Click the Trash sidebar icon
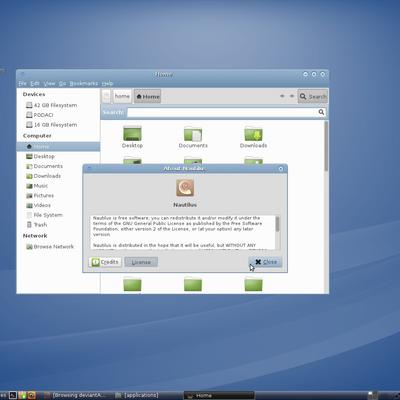The width and height of the screenshot is (400, 400). click(x=29, y=225)
